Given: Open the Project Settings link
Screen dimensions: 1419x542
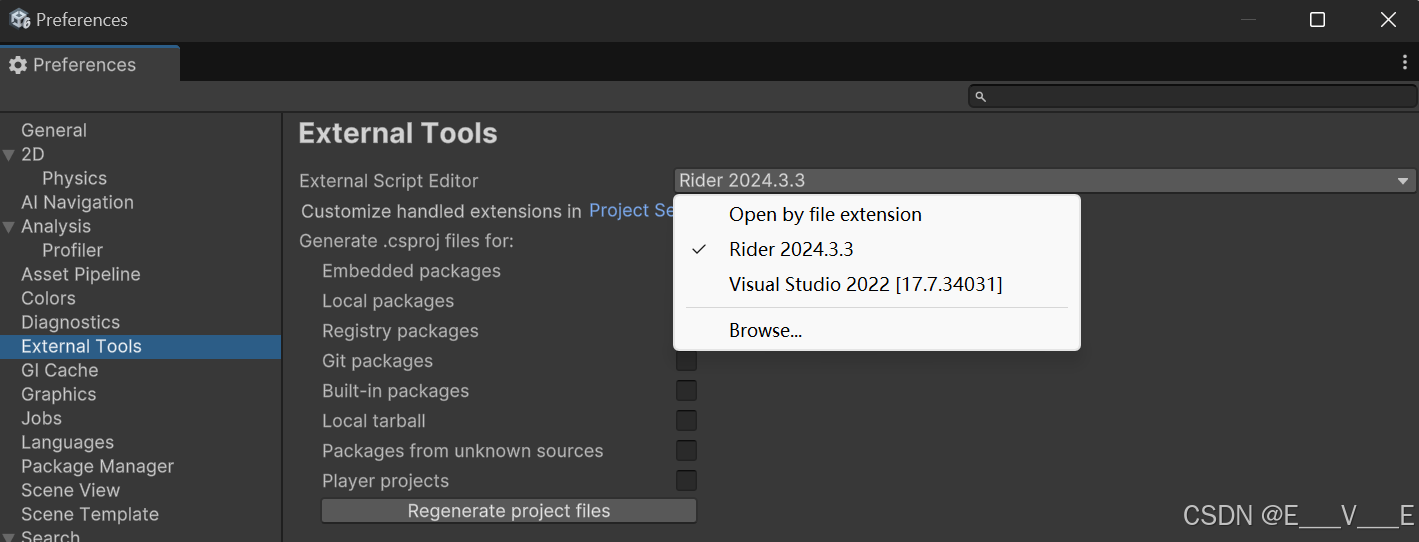Looking at the screenshot, I should (x=632, y=211).
